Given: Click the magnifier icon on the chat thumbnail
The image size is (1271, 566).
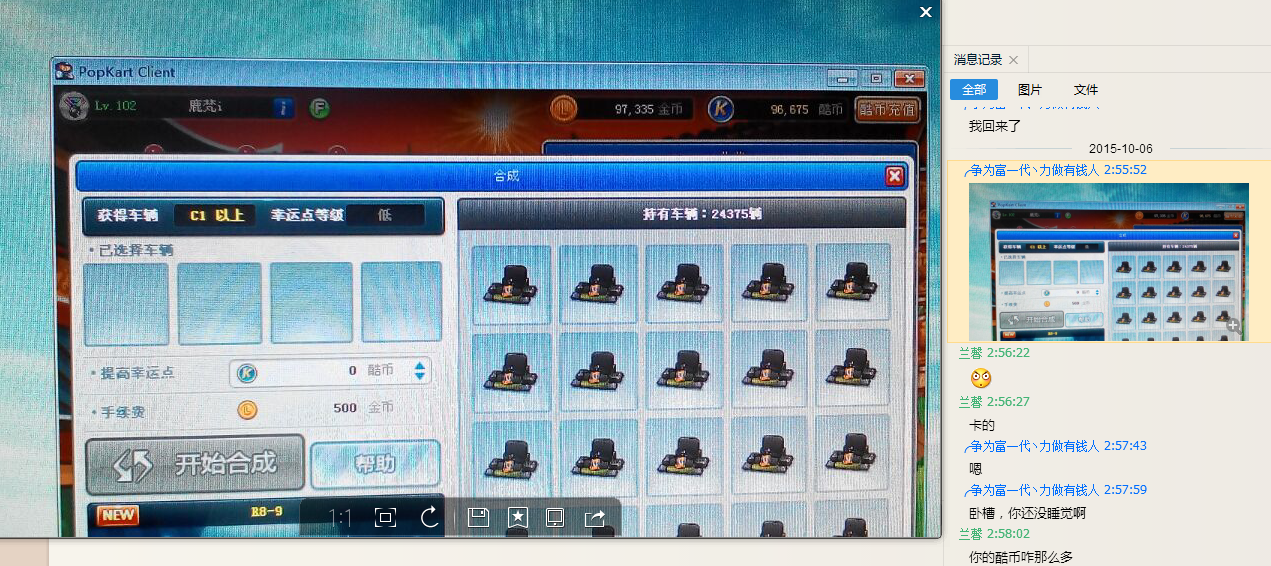Looking at the screenshot, I should [x=1233, y=325].
